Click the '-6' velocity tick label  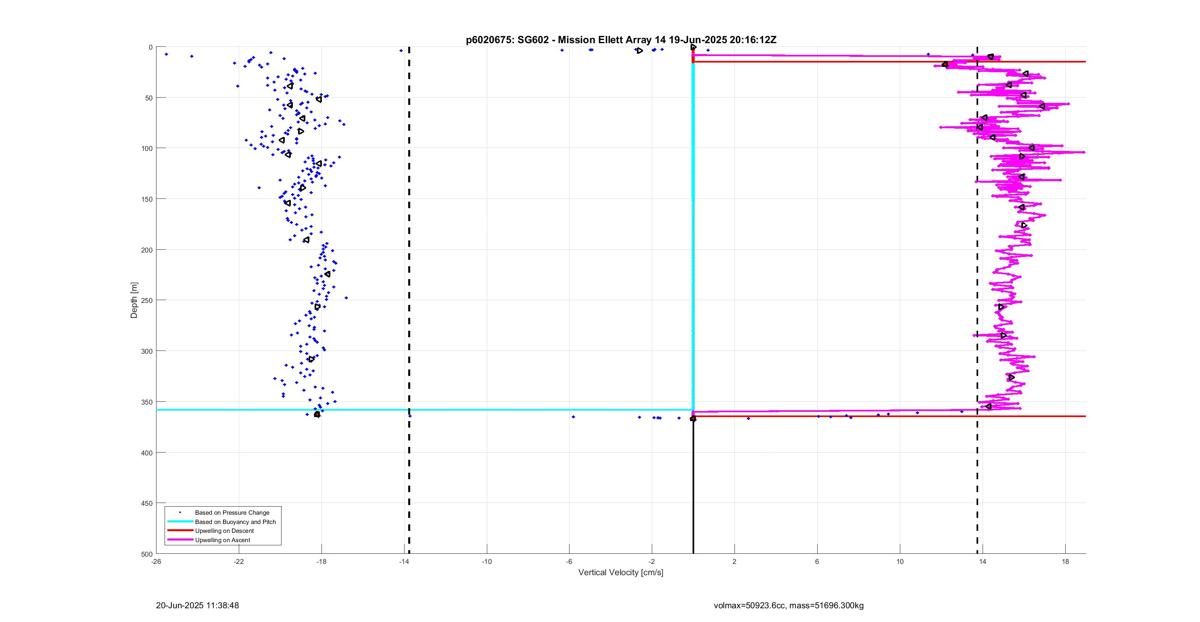569,561
